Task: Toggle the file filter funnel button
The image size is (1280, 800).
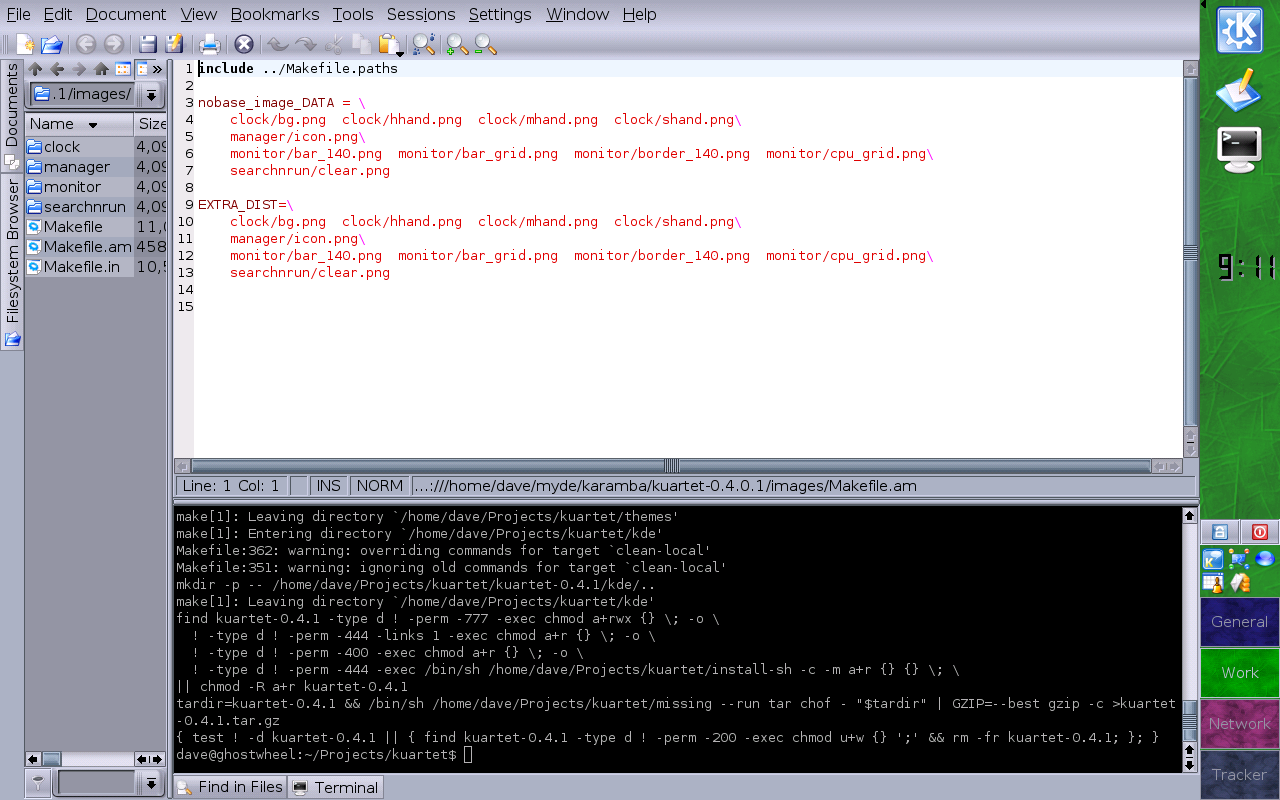Action: [x=39, y=783]
